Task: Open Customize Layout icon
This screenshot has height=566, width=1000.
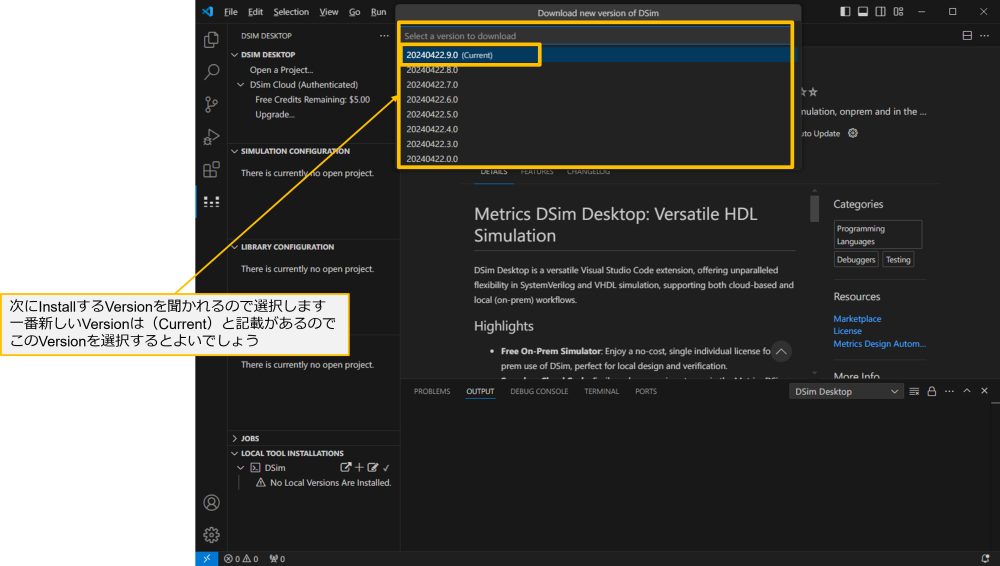Action: 899,11
